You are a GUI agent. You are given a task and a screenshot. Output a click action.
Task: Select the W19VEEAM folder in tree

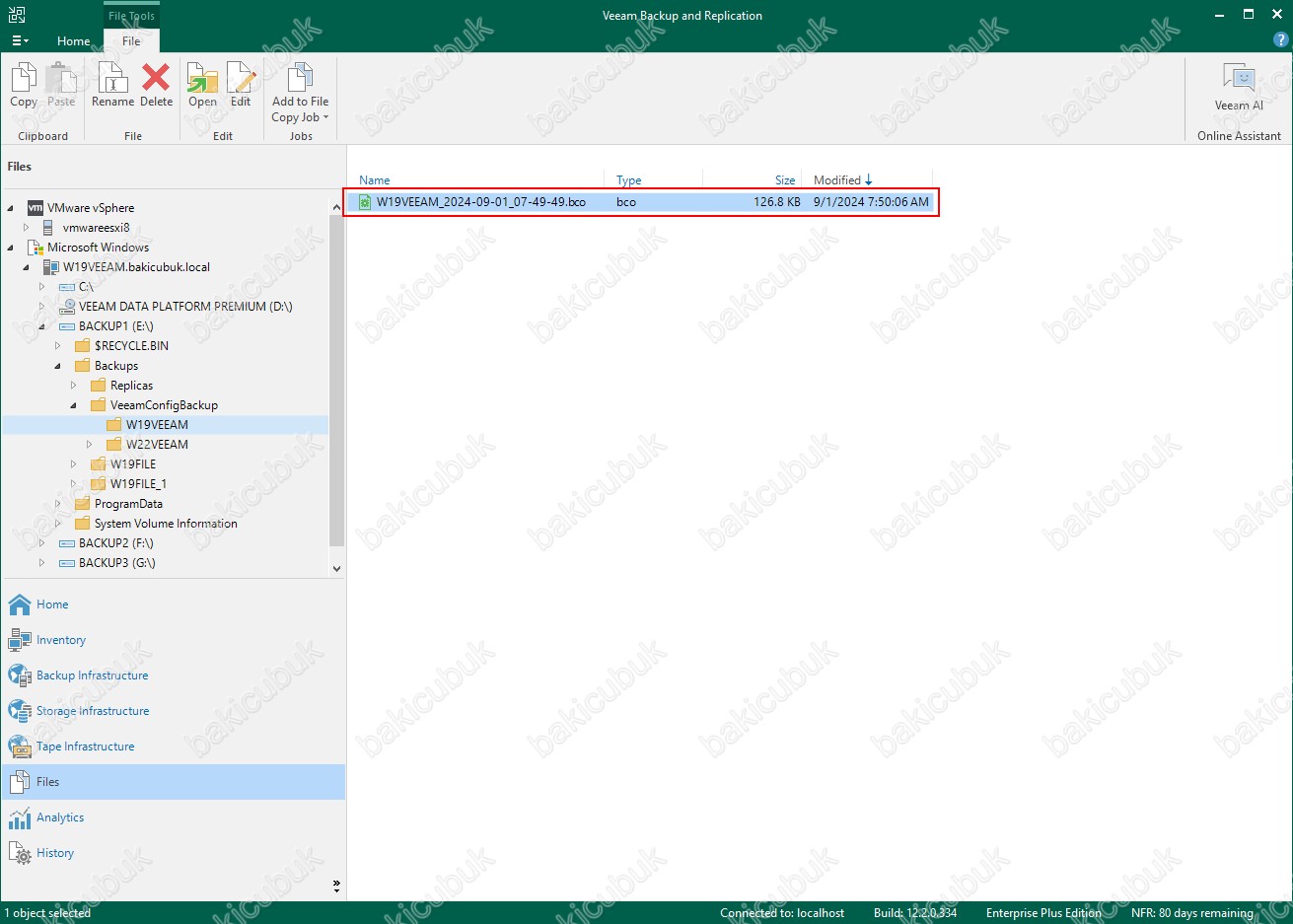(x=157, y=425)
